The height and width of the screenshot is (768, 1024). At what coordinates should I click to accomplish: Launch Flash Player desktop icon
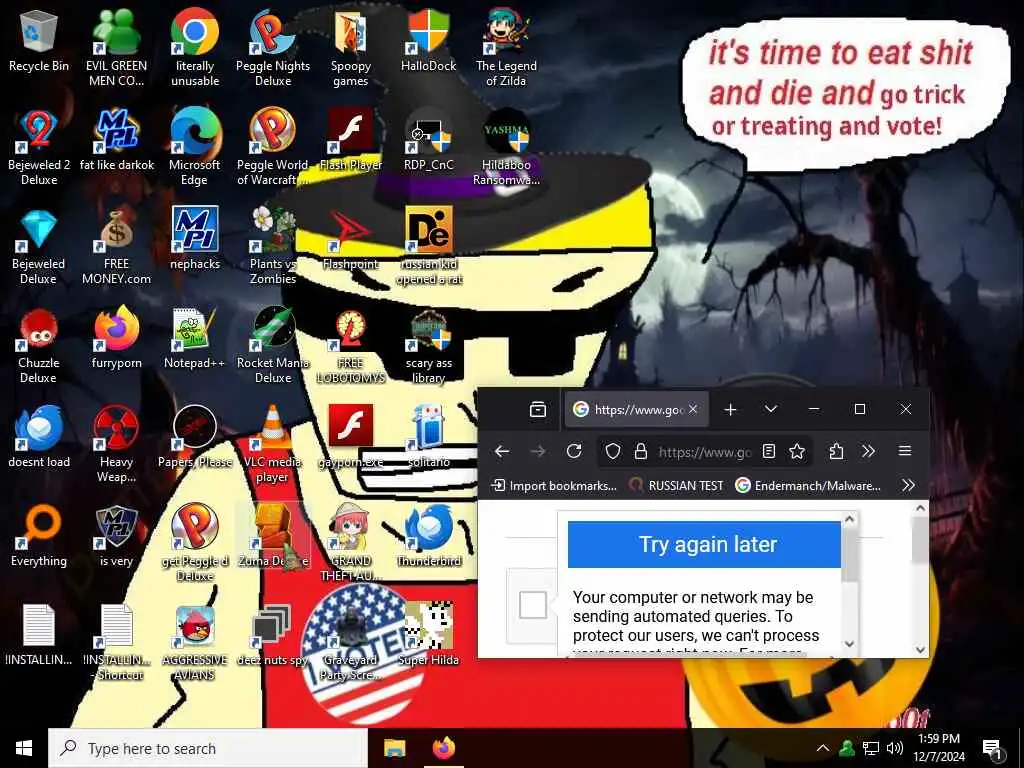pos(351,140)
